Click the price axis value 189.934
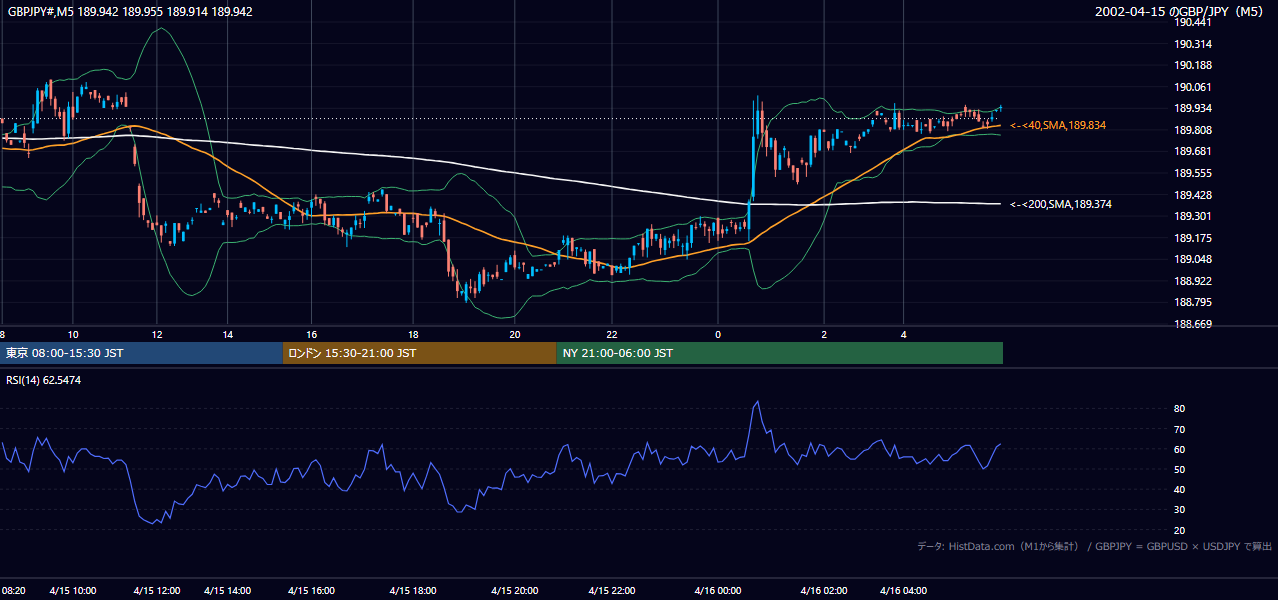 (x=1195, y=108)
